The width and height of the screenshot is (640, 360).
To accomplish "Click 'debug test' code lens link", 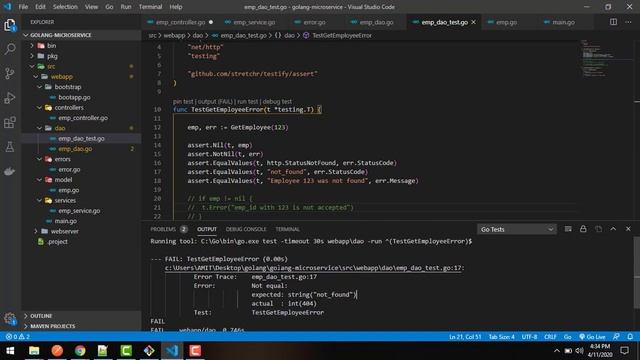I will (277, 101).
